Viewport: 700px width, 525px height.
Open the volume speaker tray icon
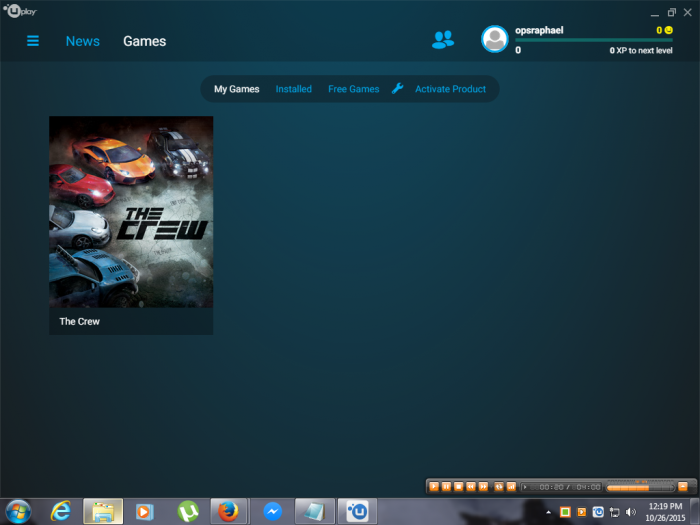[x=631, y=512]
